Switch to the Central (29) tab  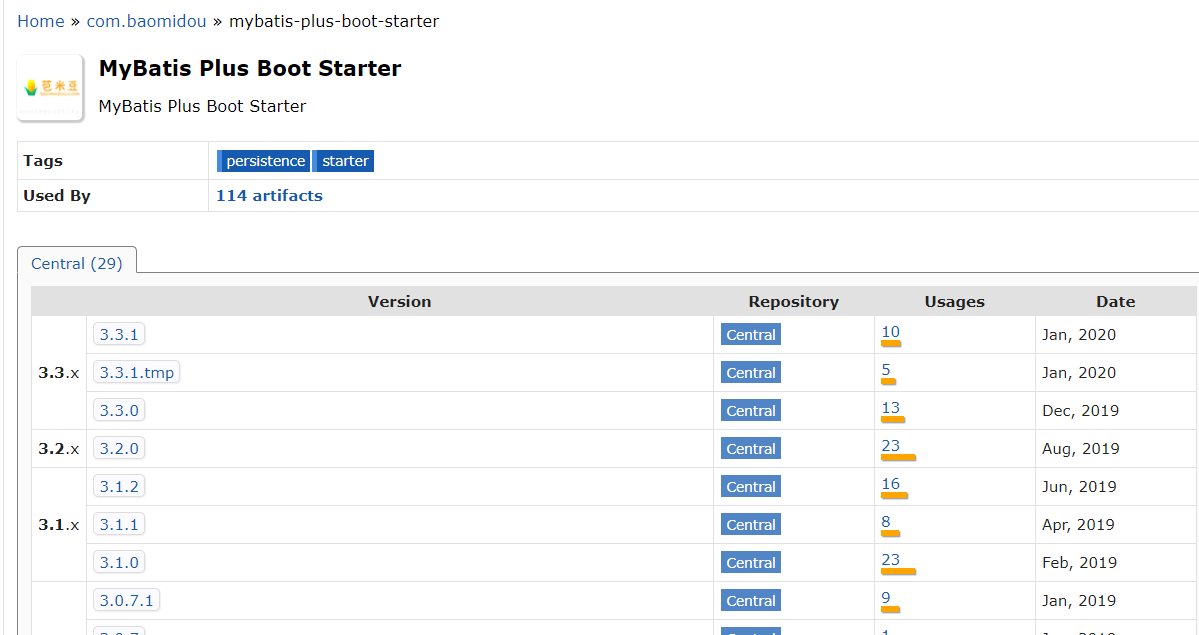pos(77,264)
